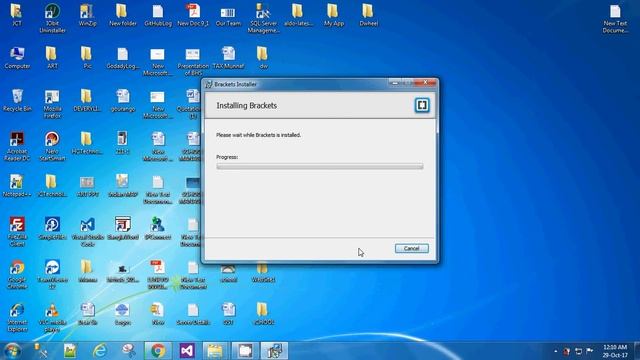
Task: Switch to Visual Studio in the taskbar
Action: click(187, 351)
